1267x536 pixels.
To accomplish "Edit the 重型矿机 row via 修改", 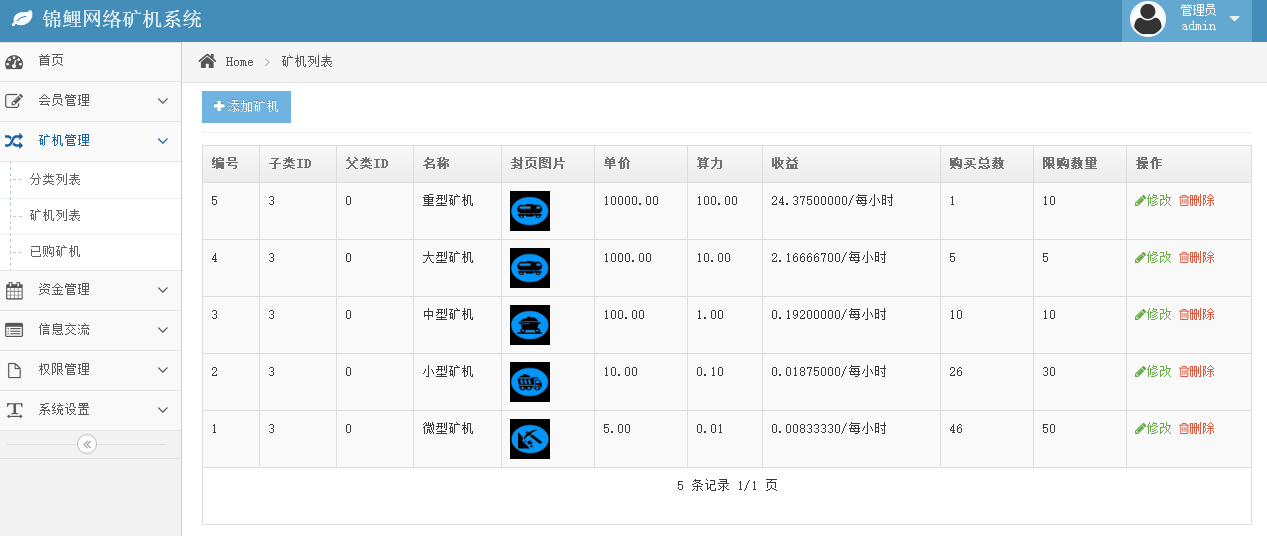I will (x=1153, y=200).
